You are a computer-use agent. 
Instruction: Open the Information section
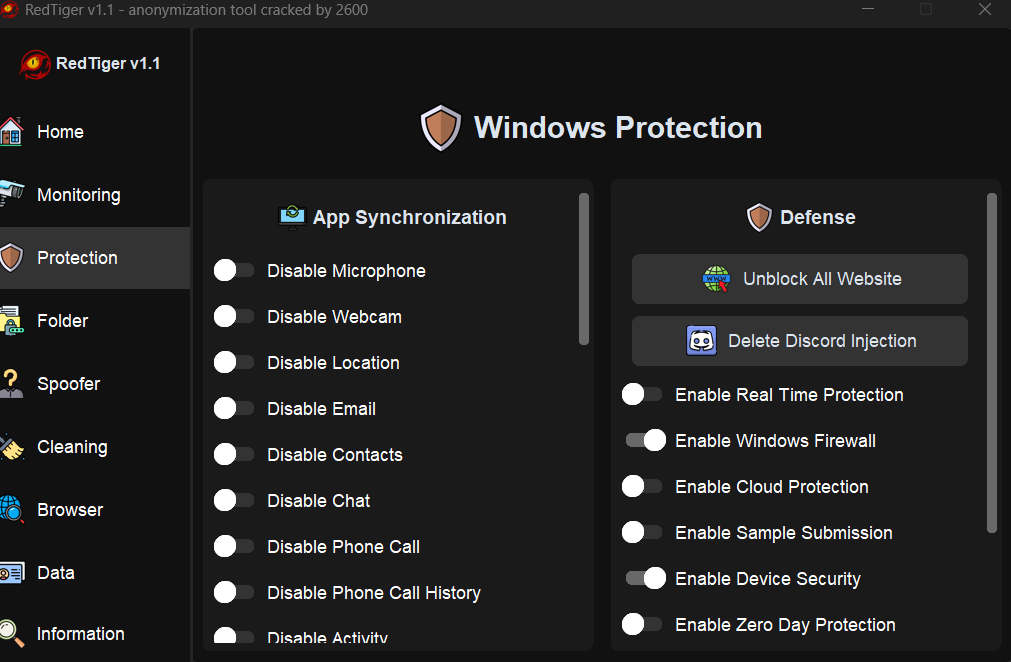[95, 634]
